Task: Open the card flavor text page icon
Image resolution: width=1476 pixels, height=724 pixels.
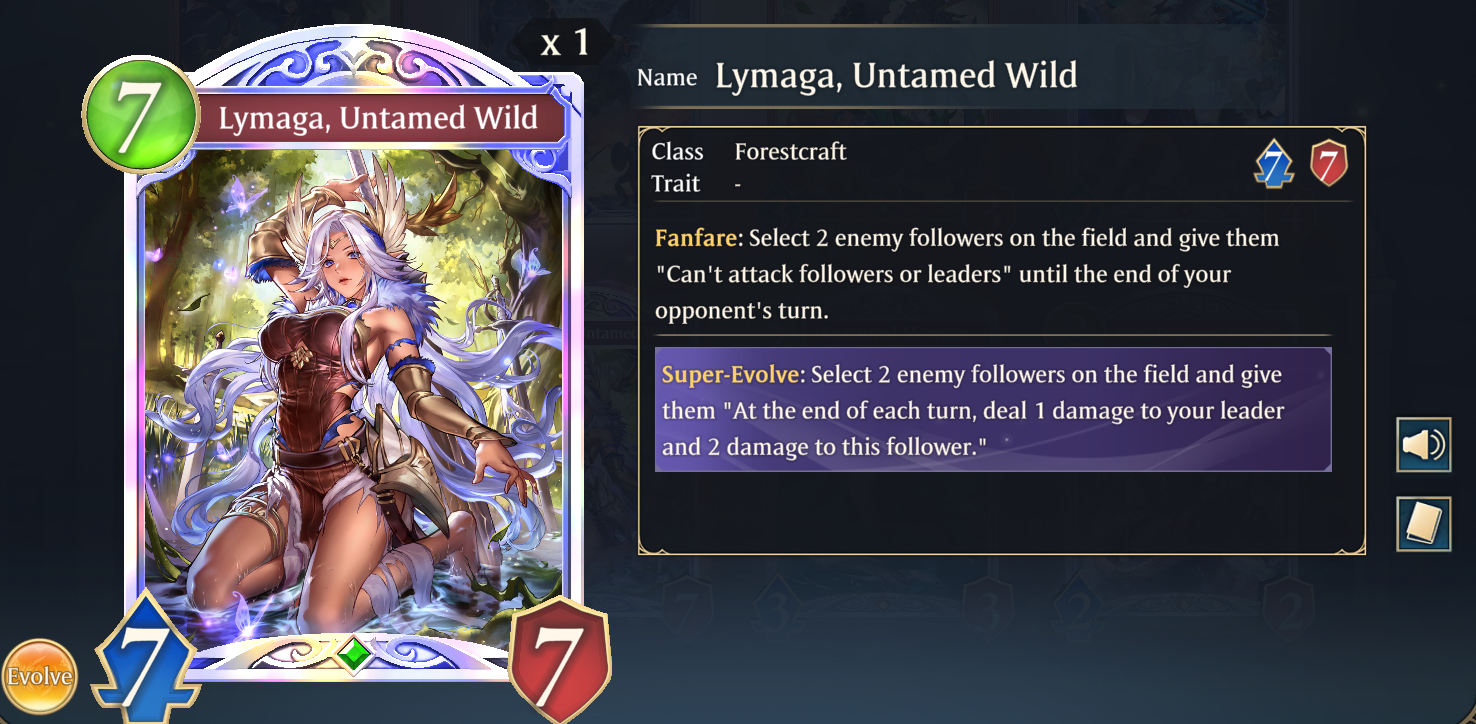Action: [1423, 524]
